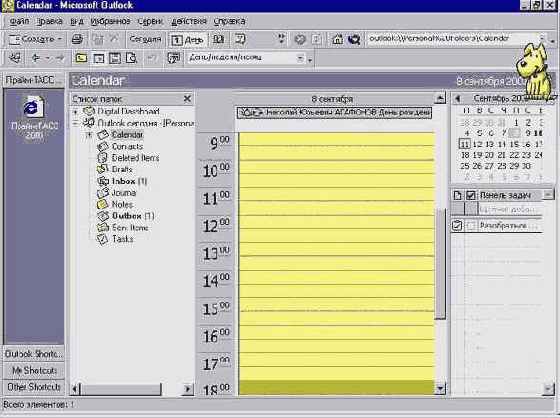Click the calendar vertical scrollbar thumb
Viewport: 560px width, 418px height.
click(x=441, y=264)
